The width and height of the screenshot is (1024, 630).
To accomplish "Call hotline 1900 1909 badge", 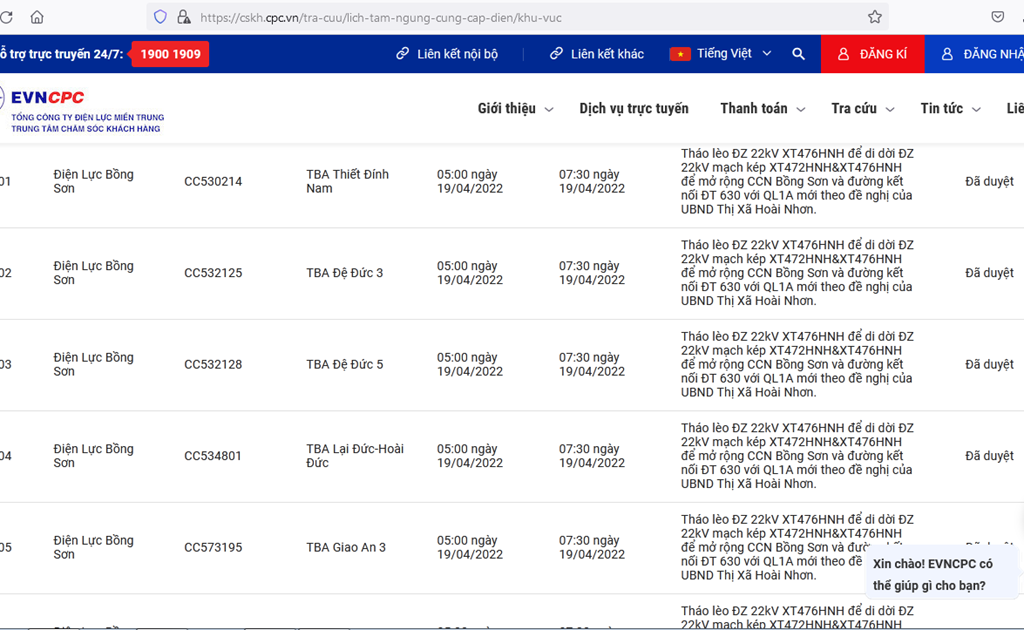I will coord(170,54).
